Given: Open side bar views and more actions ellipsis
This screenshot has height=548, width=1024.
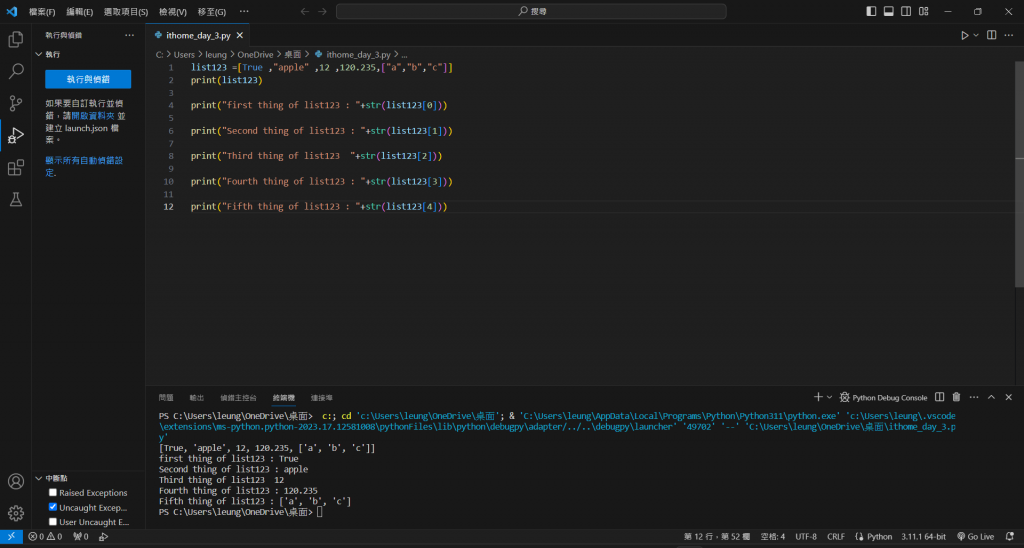Looking at the screenshot, I should (129, 35).
